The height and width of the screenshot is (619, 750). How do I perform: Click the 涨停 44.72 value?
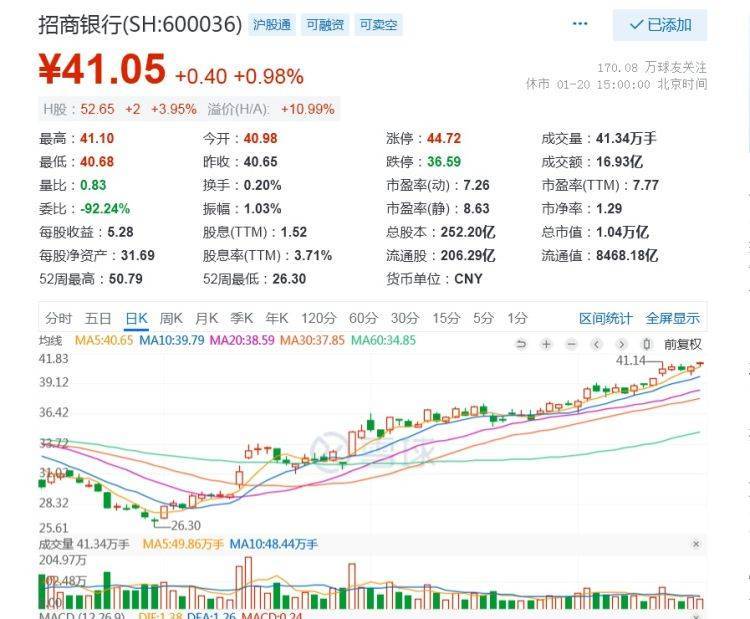click(x=444, y=139)
